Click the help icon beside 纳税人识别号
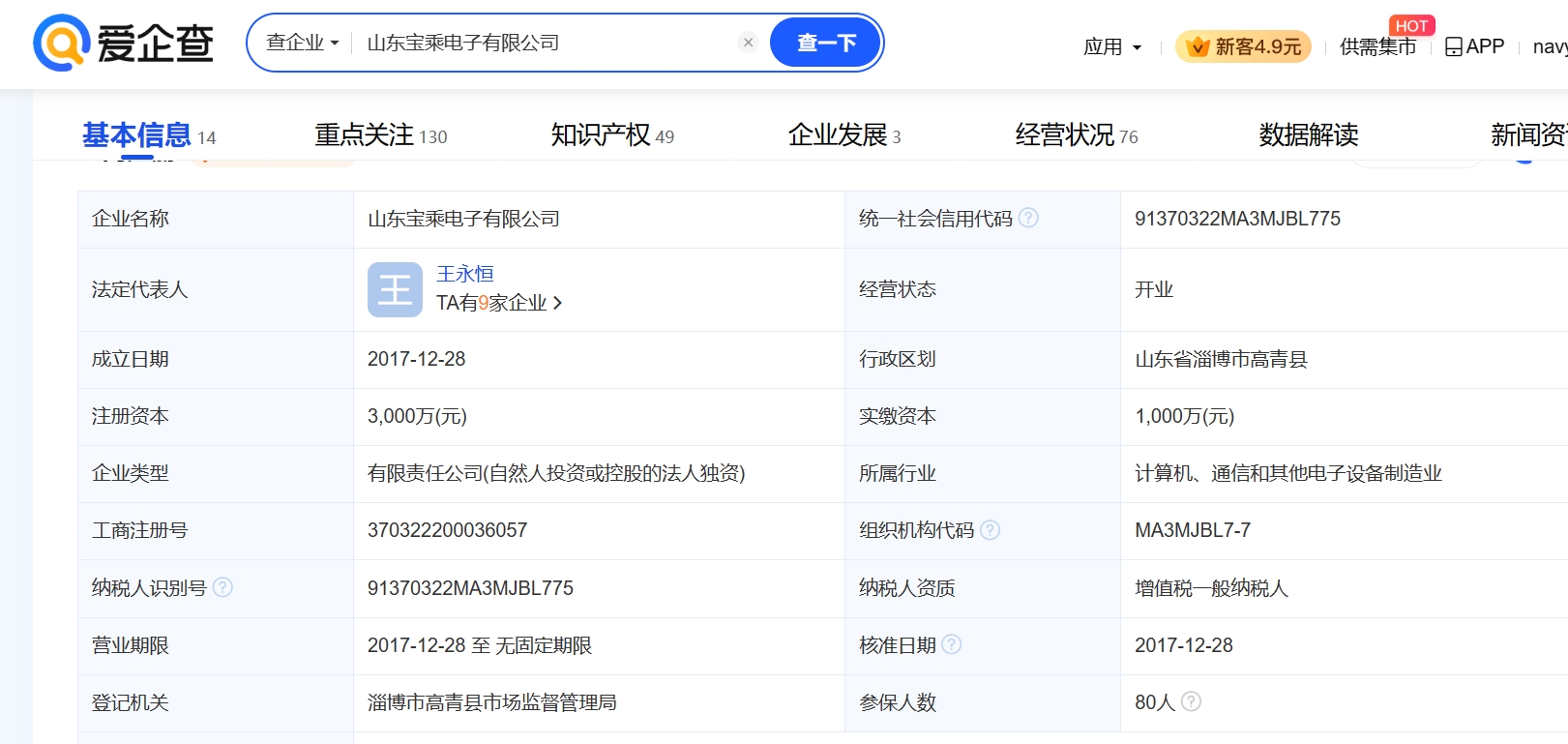 pos(222,587)
